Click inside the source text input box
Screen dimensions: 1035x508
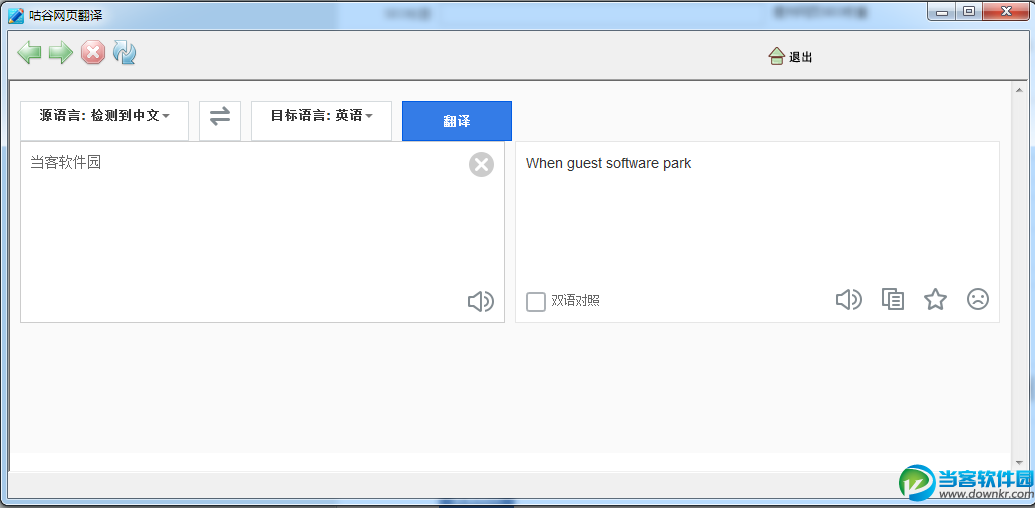pos(262,232)
